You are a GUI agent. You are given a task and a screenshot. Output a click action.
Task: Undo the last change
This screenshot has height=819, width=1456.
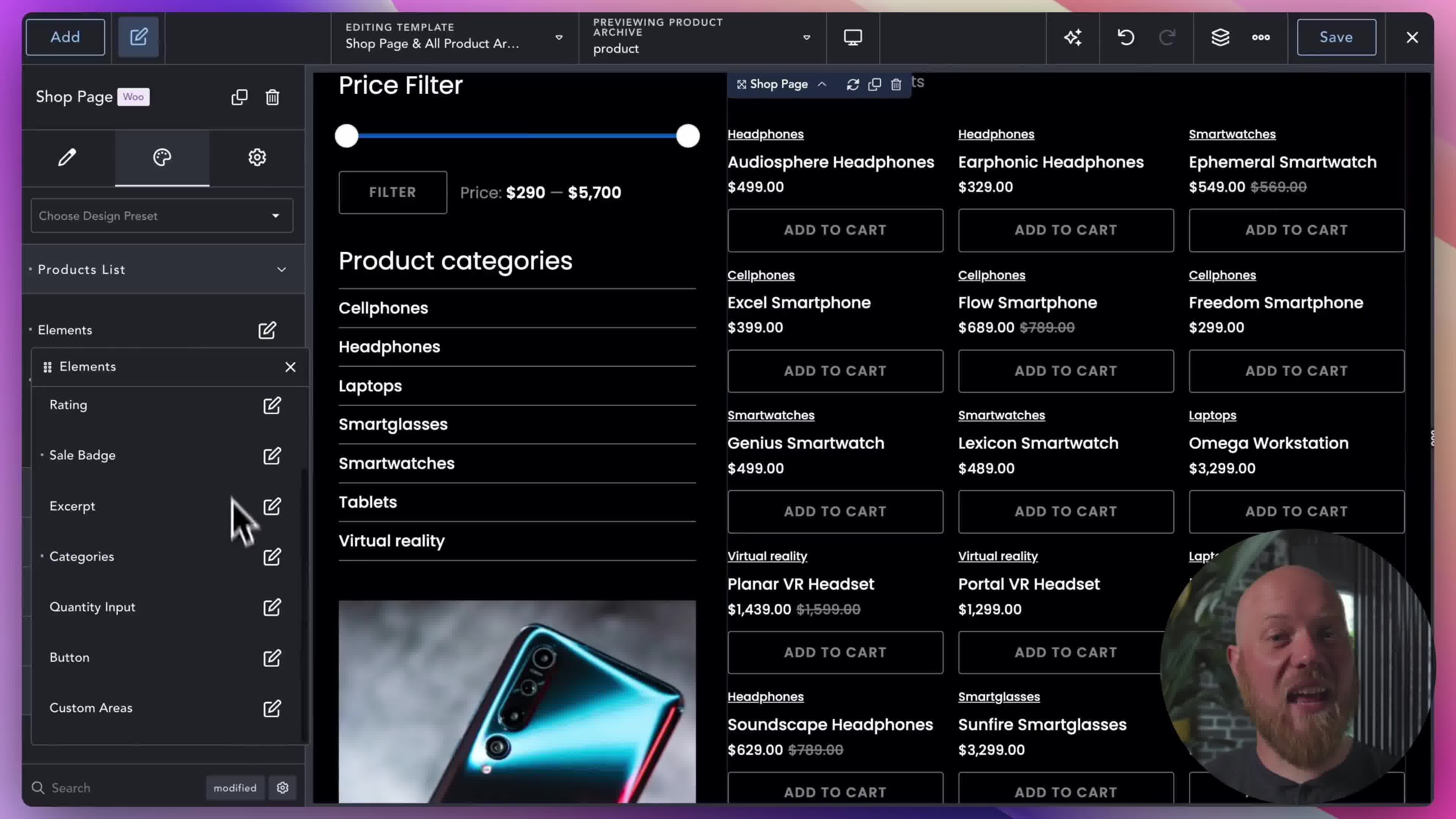coord(1125,37)
